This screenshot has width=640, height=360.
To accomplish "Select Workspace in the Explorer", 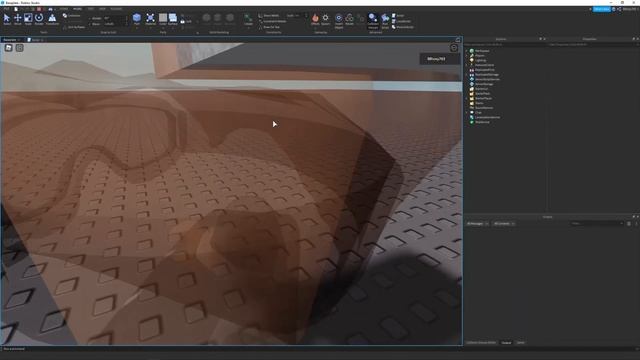I will [x=482, y=51].
